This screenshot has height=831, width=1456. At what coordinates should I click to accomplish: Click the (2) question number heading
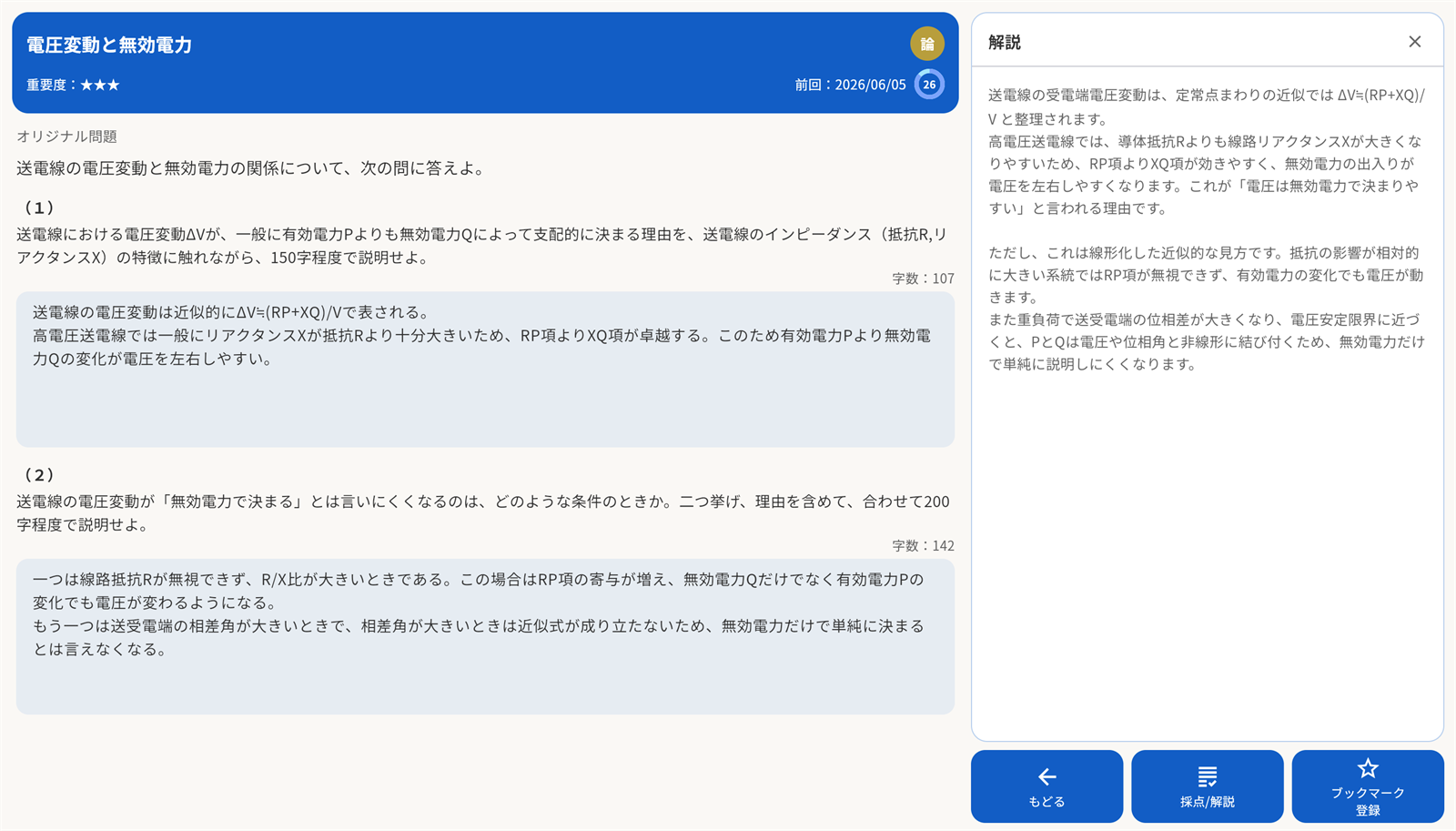coord(39,474)
